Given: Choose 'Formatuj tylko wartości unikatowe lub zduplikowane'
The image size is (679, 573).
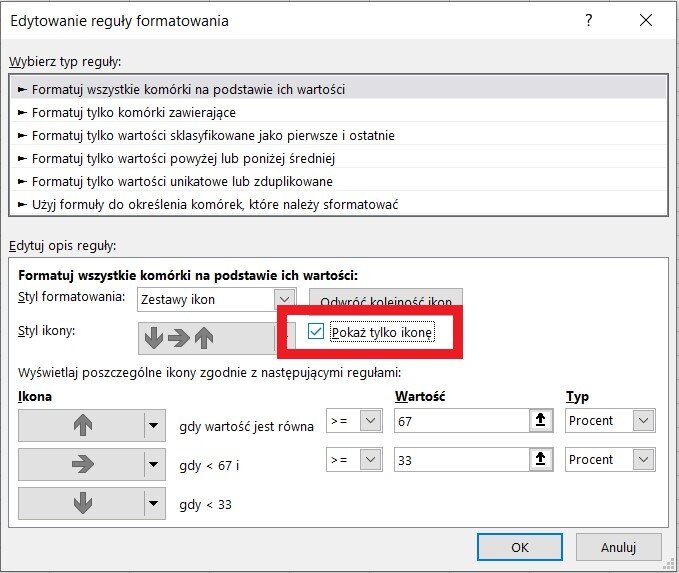Looking at the screenshot, I should click(x=182, y=181).
